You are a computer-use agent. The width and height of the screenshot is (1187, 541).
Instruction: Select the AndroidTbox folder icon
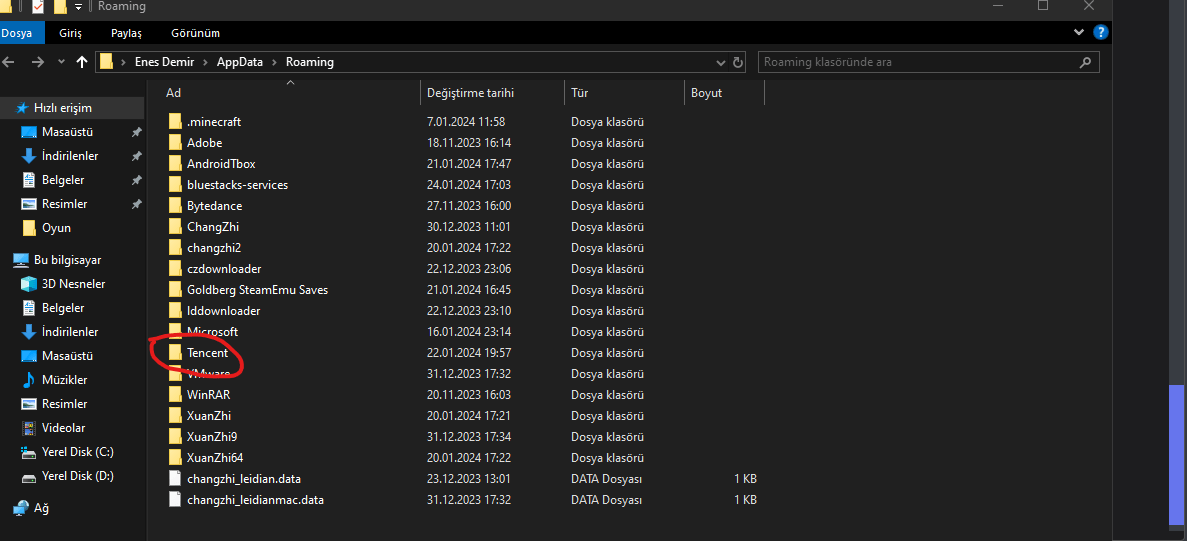tap(175, 163)
